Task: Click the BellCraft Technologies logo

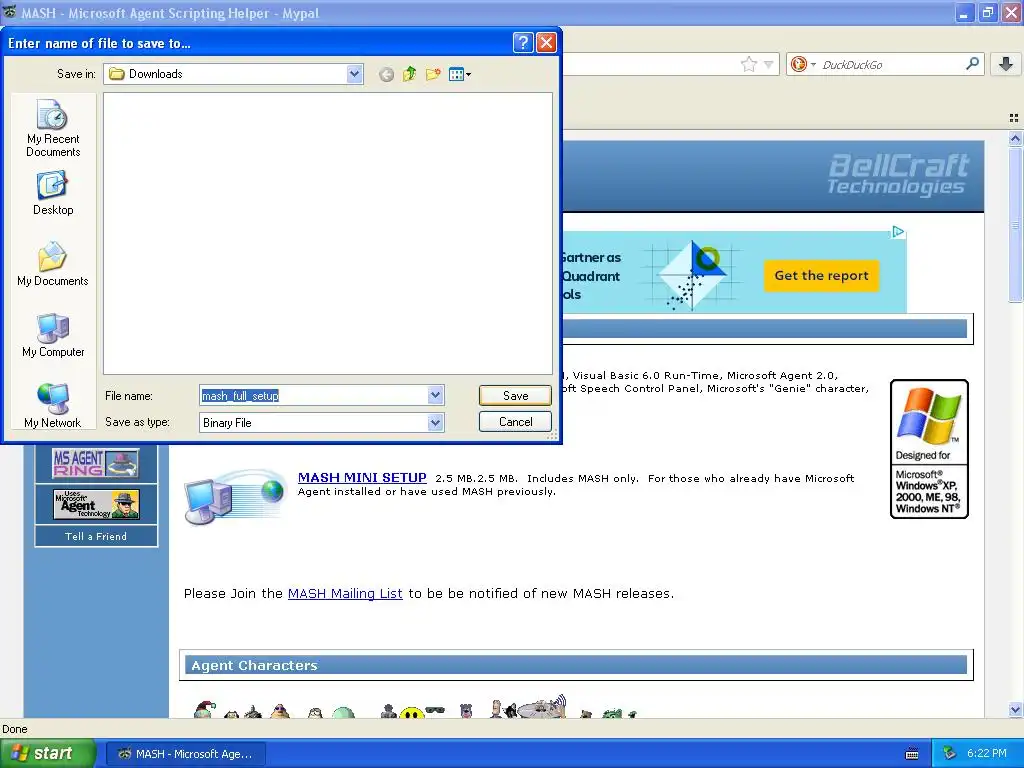Action: (897, 174)
